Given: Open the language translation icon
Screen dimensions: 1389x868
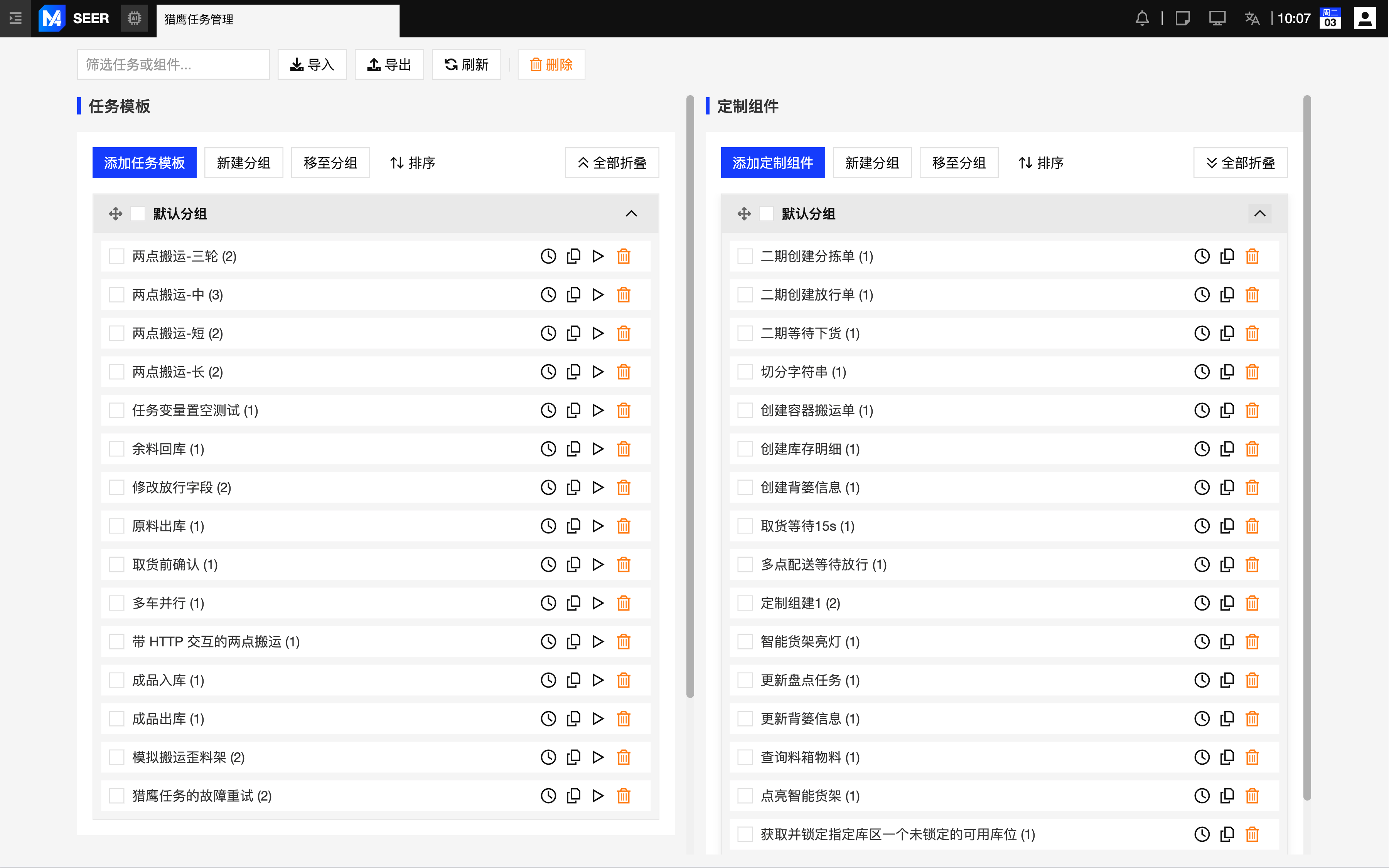Looking at the screenshot, I should 1252,19.
